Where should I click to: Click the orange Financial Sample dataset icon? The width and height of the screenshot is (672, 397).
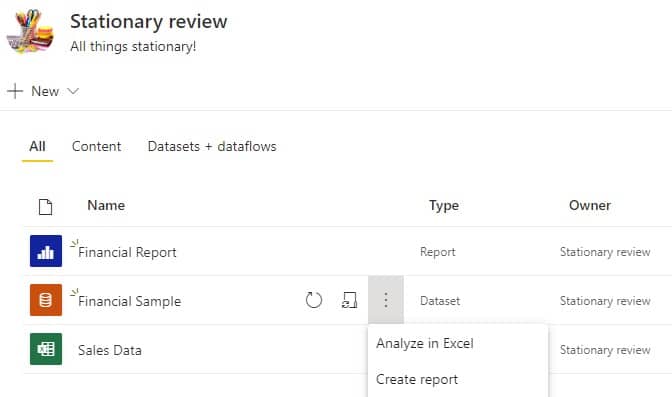46,300
